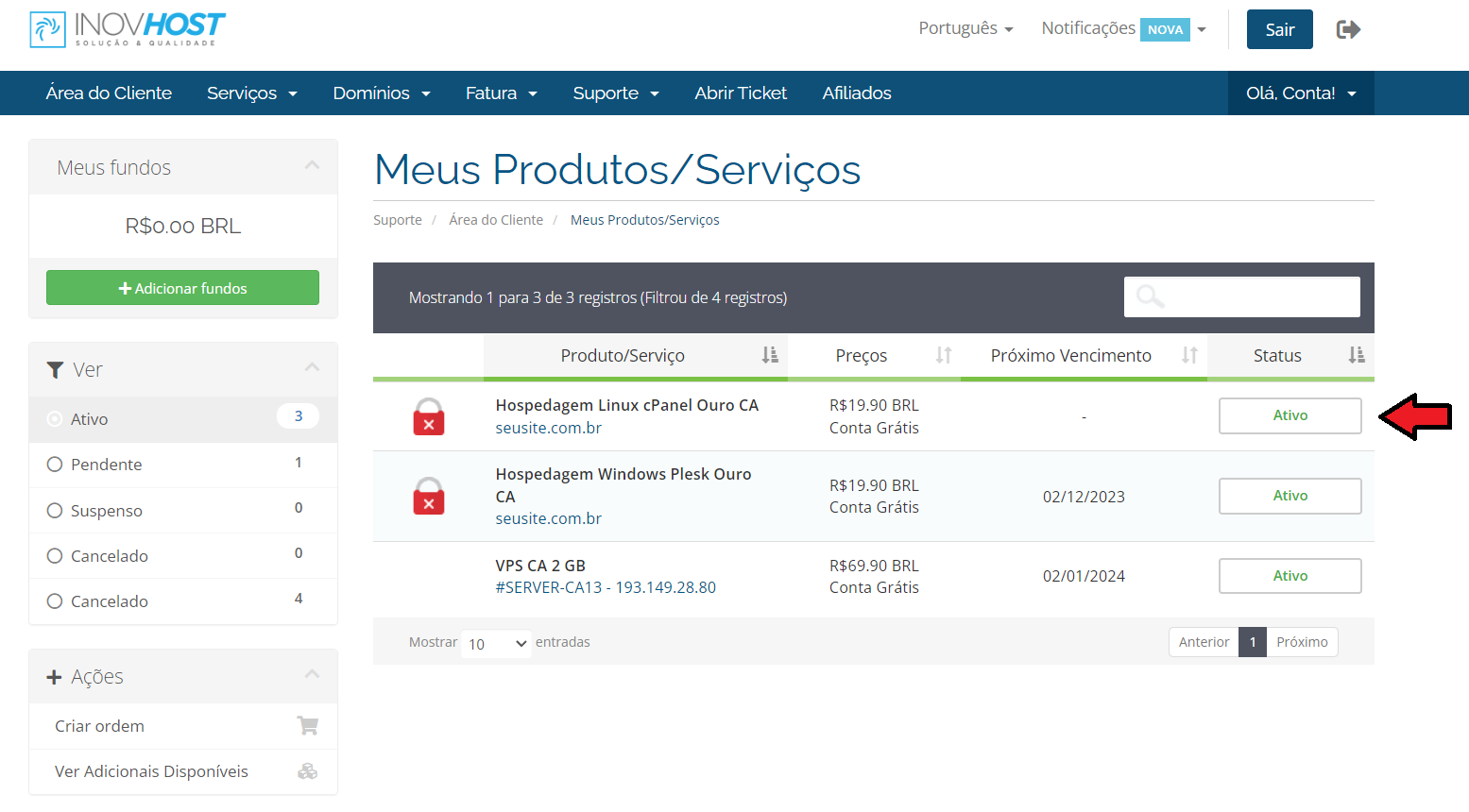Click the green Adicionar fundos button
Viewport: 1469px width, 812px height.
coord(182,288)
